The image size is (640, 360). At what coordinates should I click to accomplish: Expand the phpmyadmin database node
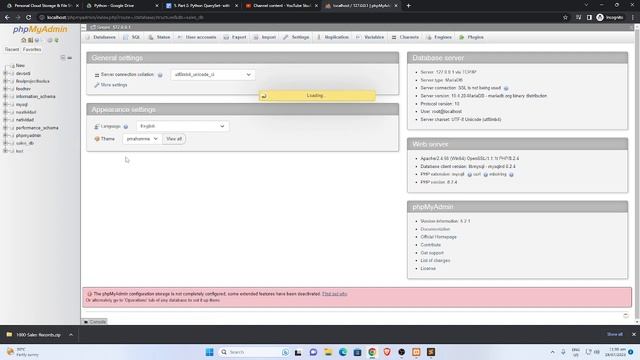[5, 136]
